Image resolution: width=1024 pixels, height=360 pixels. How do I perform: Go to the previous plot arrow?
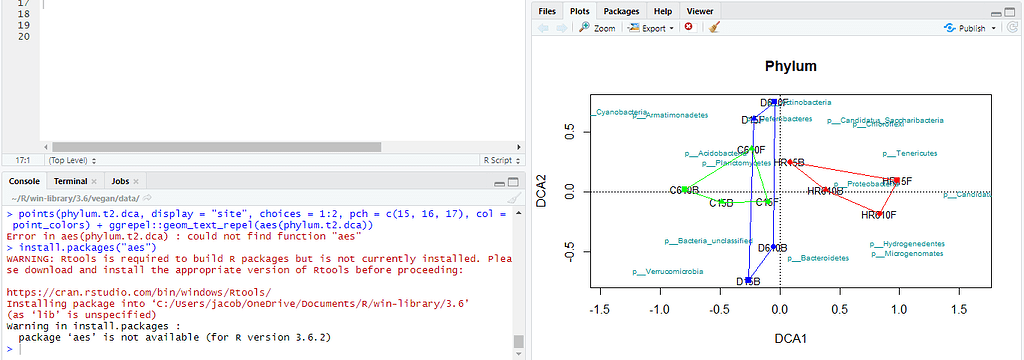(543, 28)
